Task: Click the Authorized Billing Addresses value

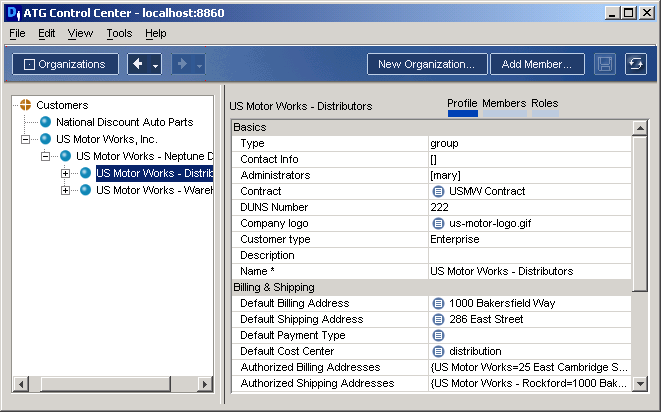Action: (x=530, y=367)
